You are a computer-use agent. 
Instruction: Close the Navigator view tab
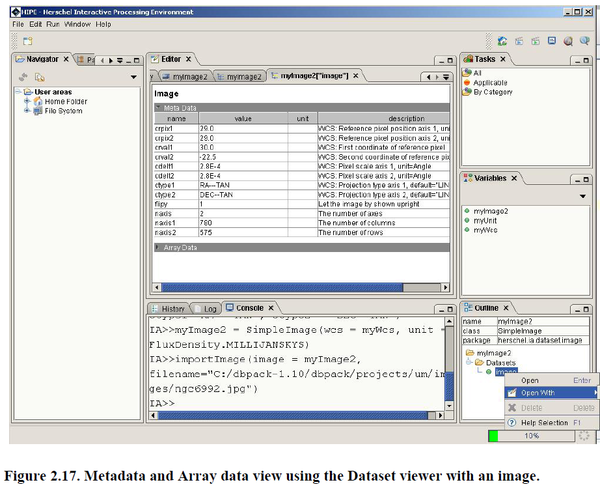coord(66,59)
